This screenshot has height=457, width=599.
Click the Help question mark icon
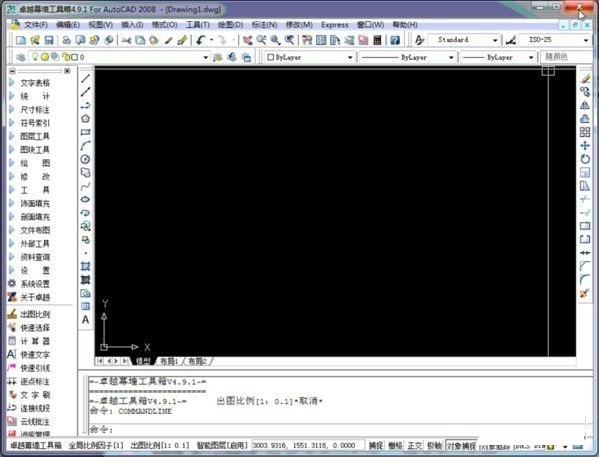click(x=395, y=40)
